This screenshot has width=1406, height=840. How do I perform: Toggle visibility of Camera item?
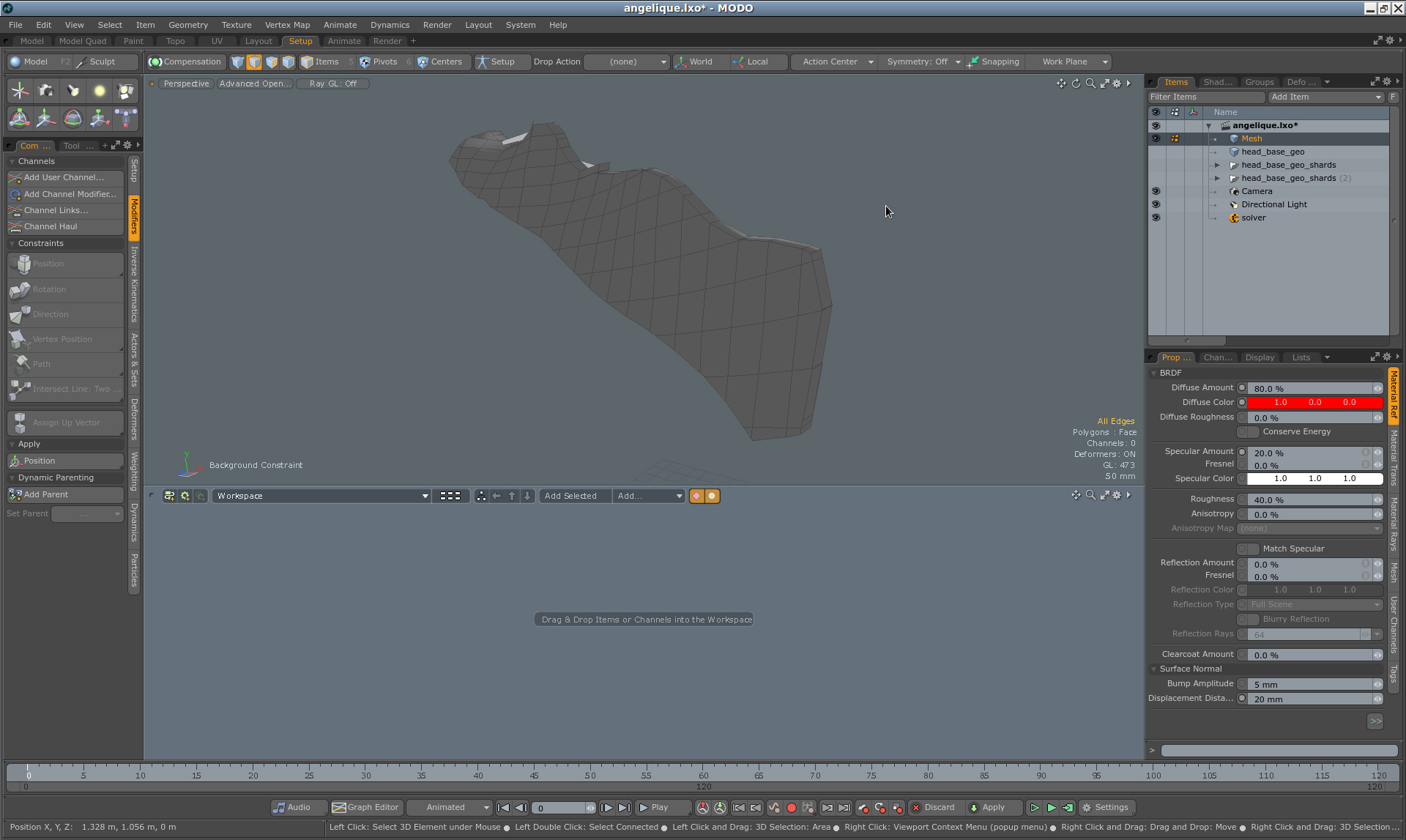1156,191
